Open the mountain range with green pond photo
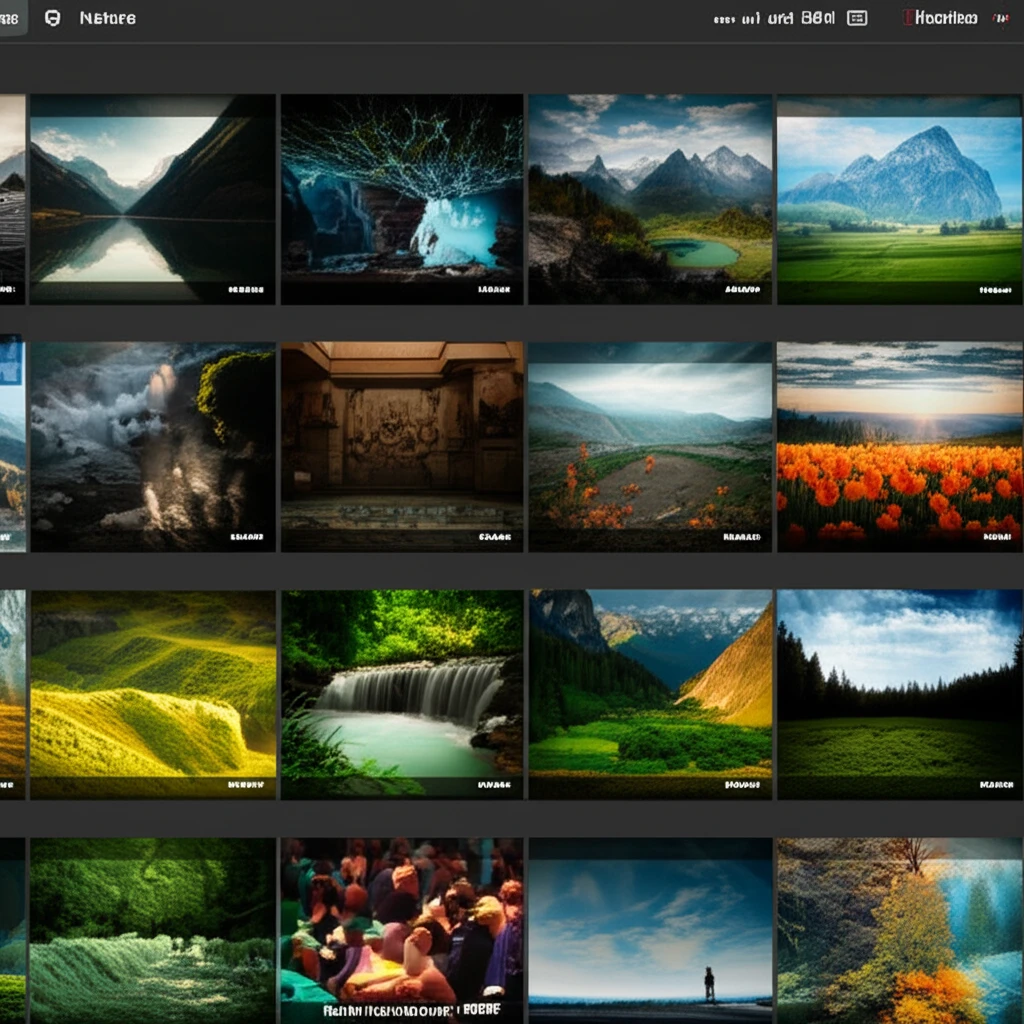1024x1024 pixels. (650, 199)
